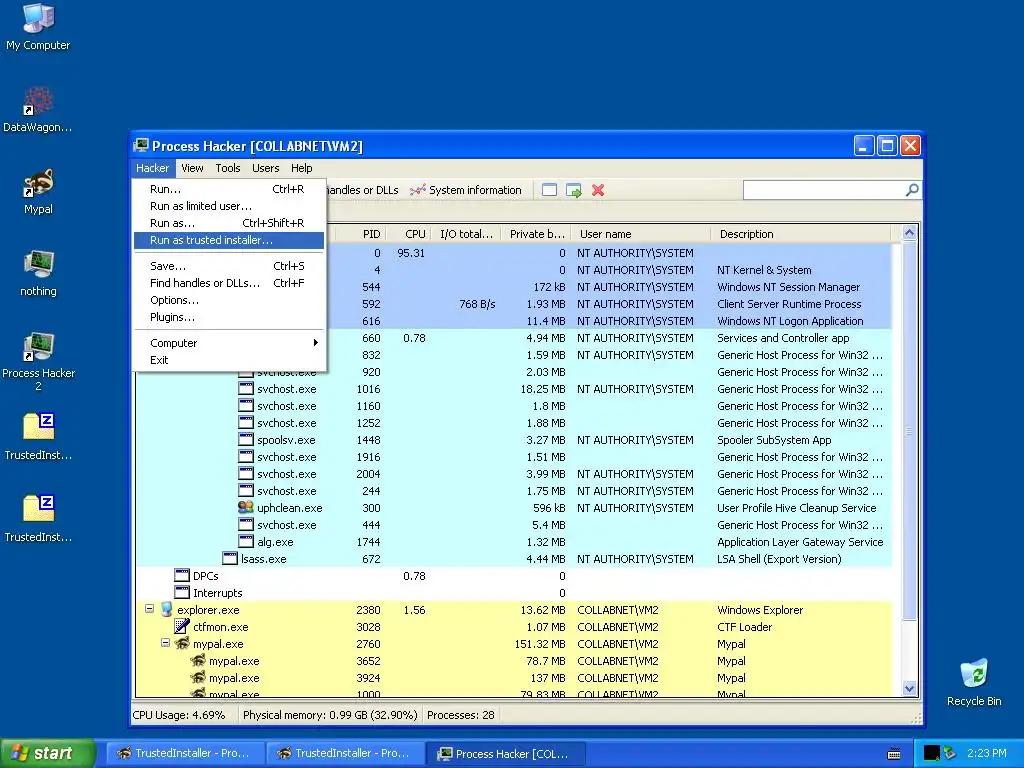Choose Find handles or DLLs... menu entry
Screen dimensions: 1024x768
[229, 283]
